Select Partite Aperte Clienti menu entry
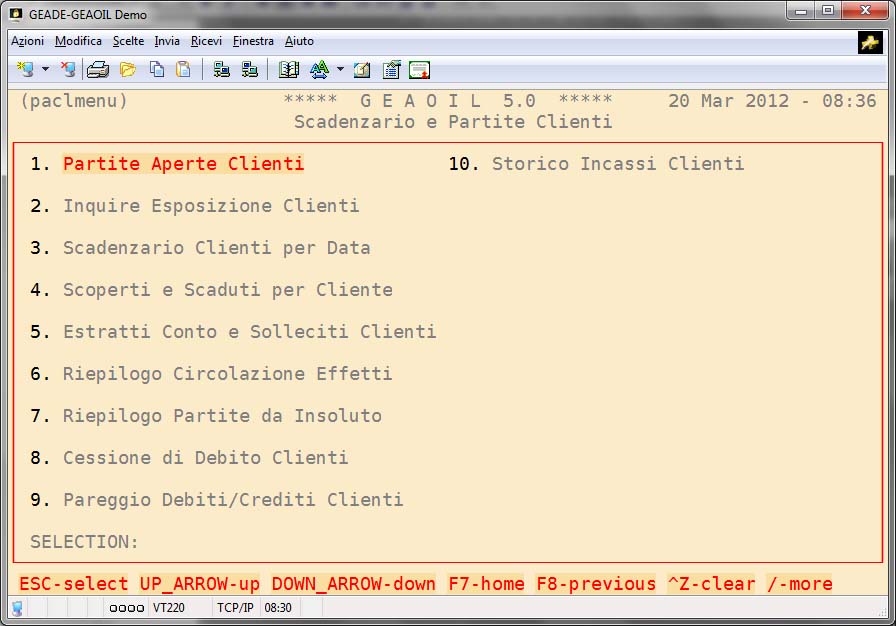This screenshot has height=626, width=896. click(x=183, y=164)
